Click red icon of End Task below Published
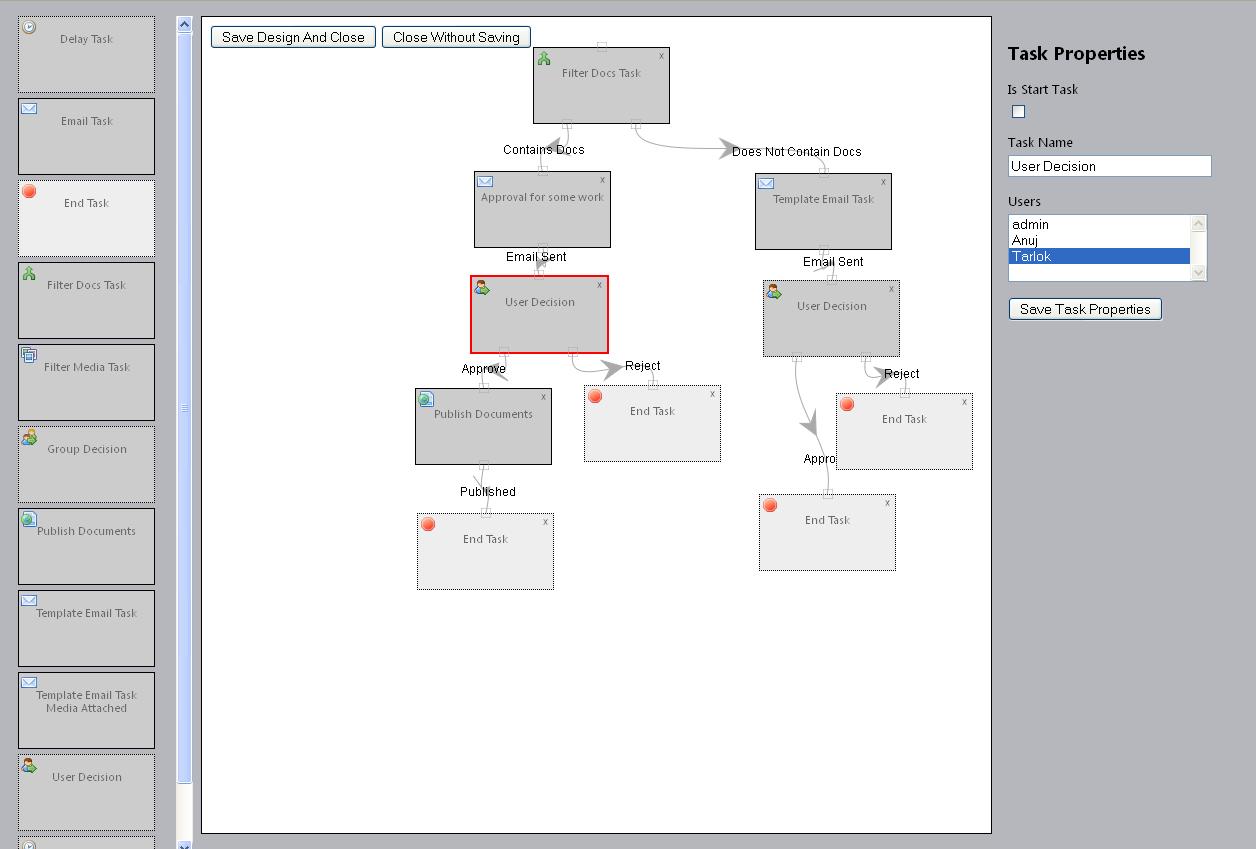This screenshot has width=1256, height=849. pos(428,525)
